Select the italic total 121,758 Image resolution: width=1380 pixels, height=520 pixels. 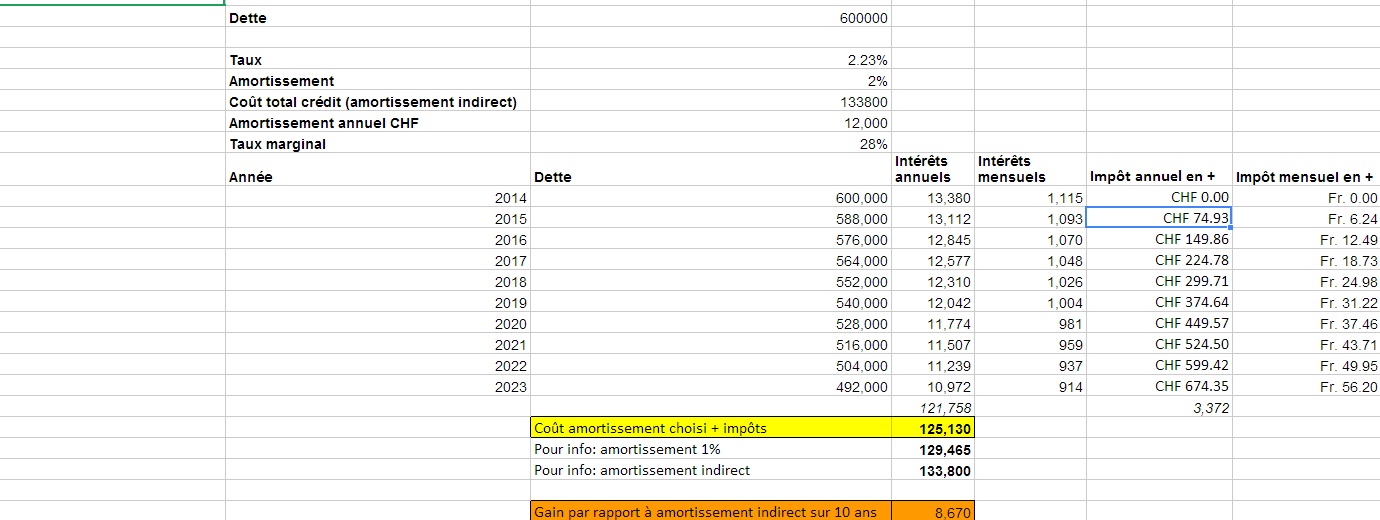point(932,408)
